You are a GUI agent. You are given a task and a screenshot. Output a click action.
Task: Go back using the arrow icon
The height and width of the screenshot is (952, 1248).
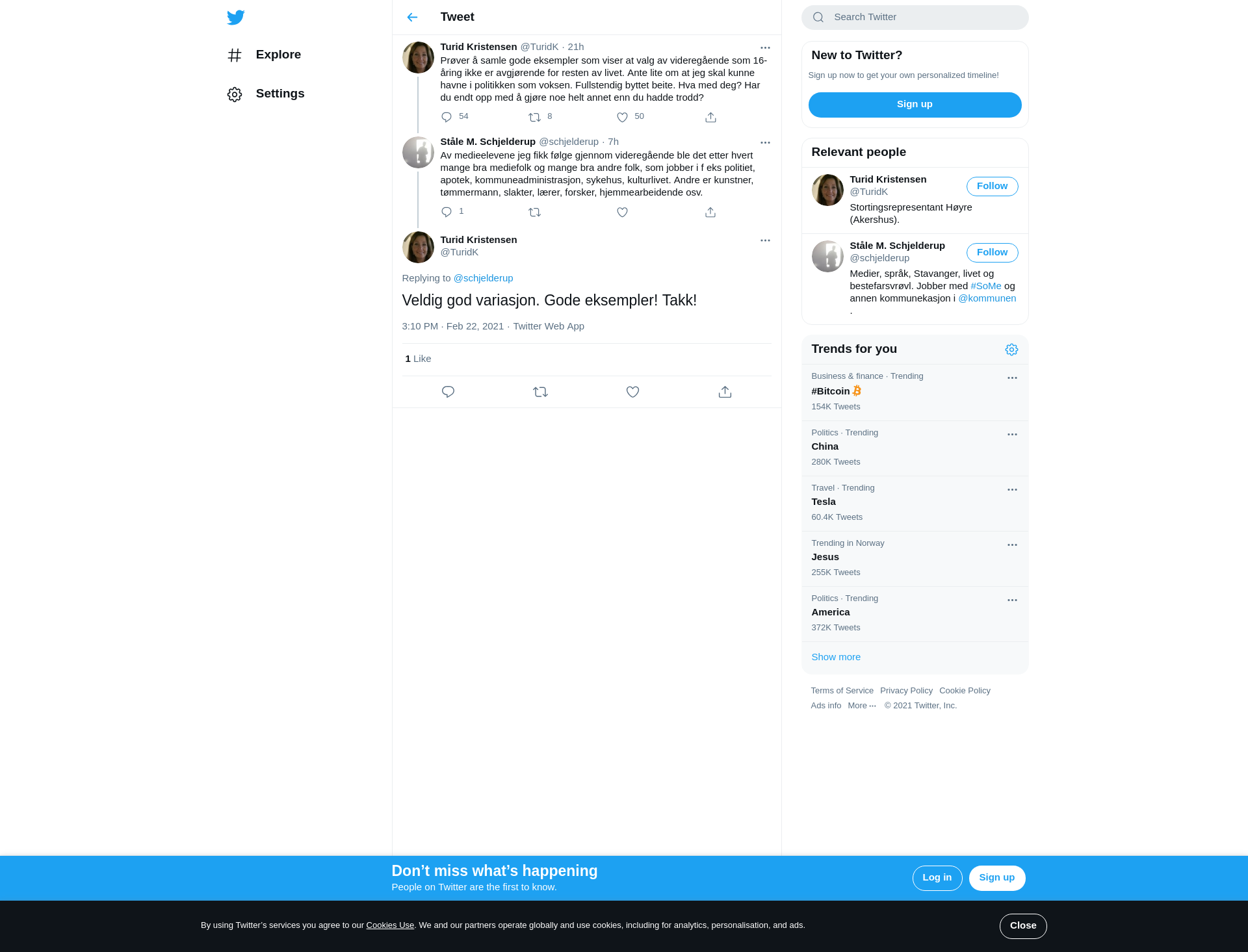tap(412, 18)
